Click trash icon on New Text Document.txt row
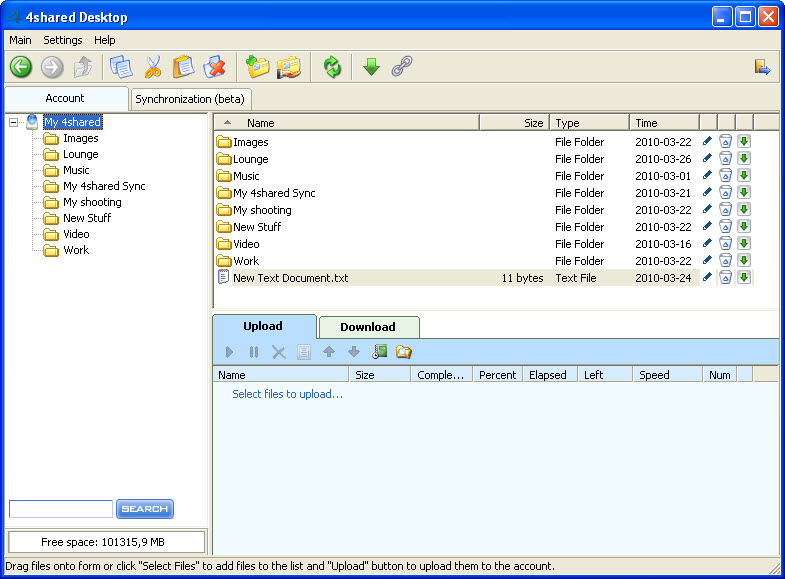 (725, 277)
